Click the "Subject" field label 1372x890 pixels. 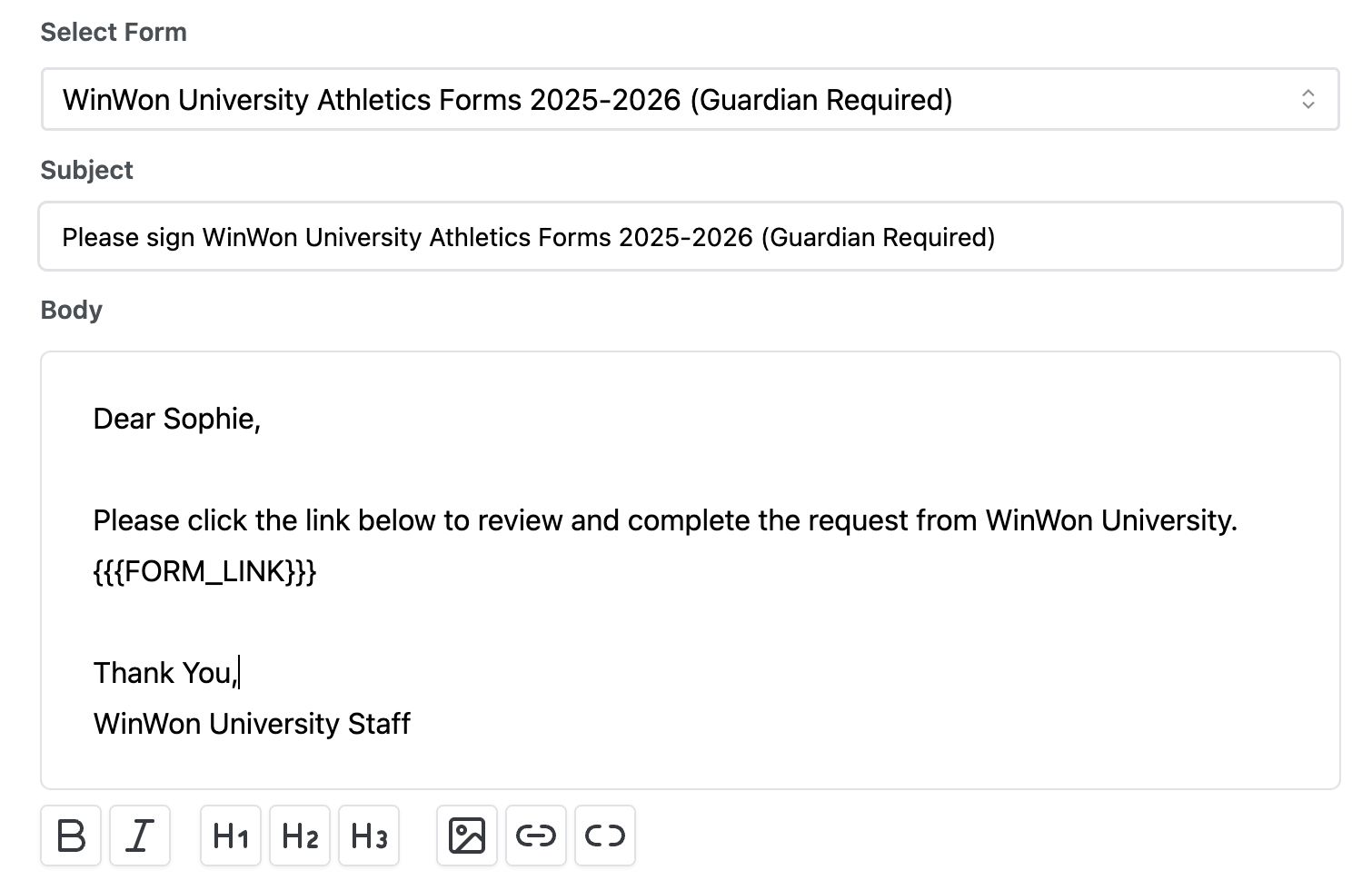[x=86, y=170]
